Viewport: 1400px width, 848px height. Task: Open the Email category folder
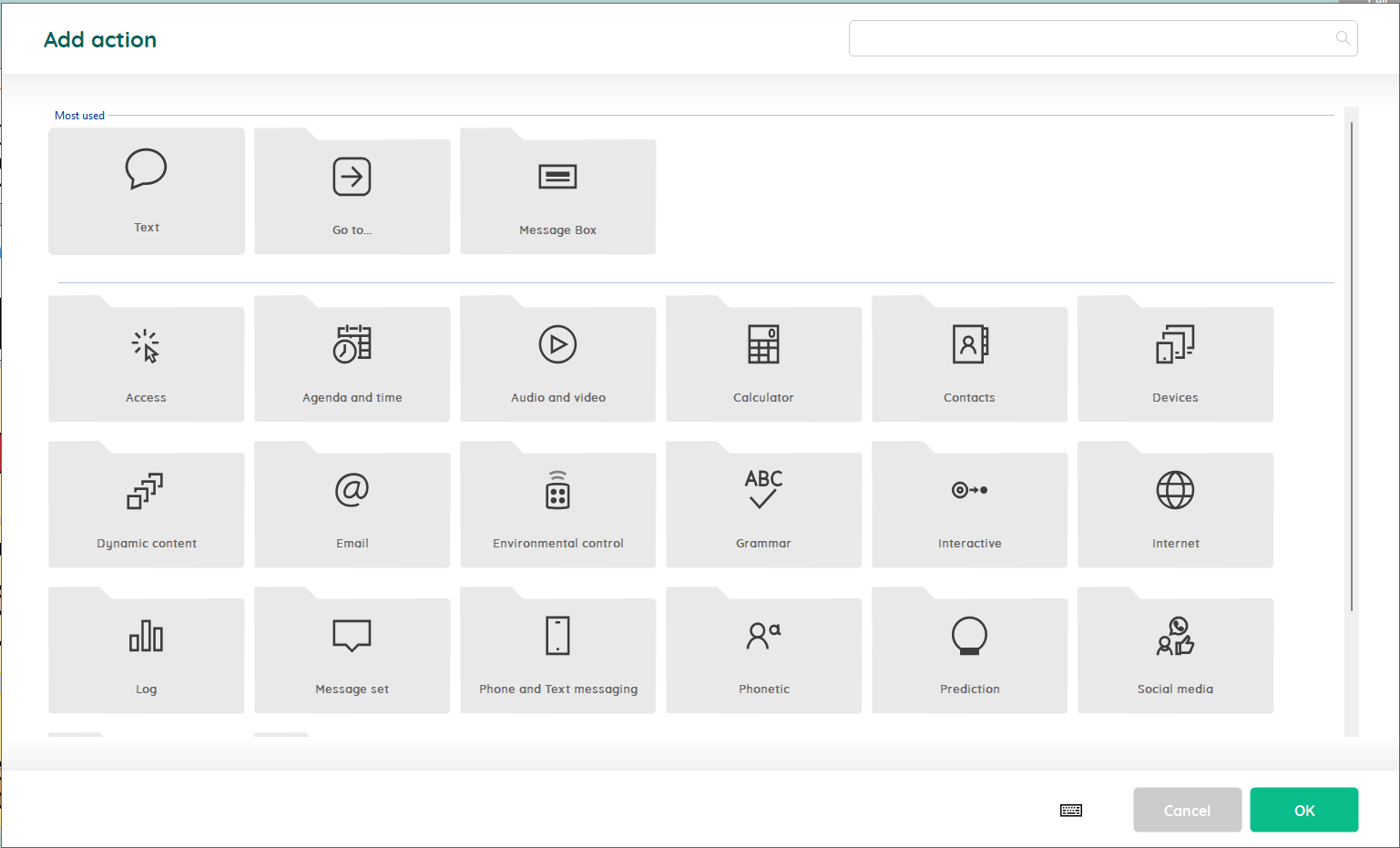pyautogui.click(x=353, y=505)
